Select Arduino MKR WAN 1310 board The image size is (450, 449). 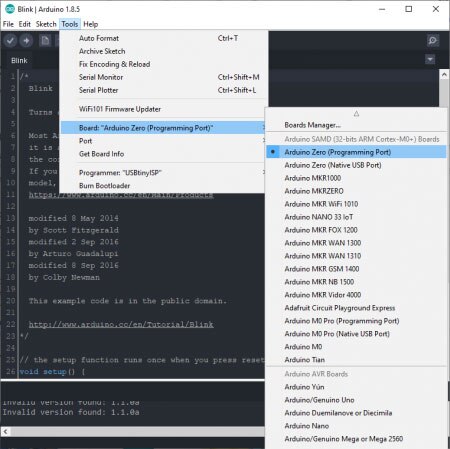(356, 256)
